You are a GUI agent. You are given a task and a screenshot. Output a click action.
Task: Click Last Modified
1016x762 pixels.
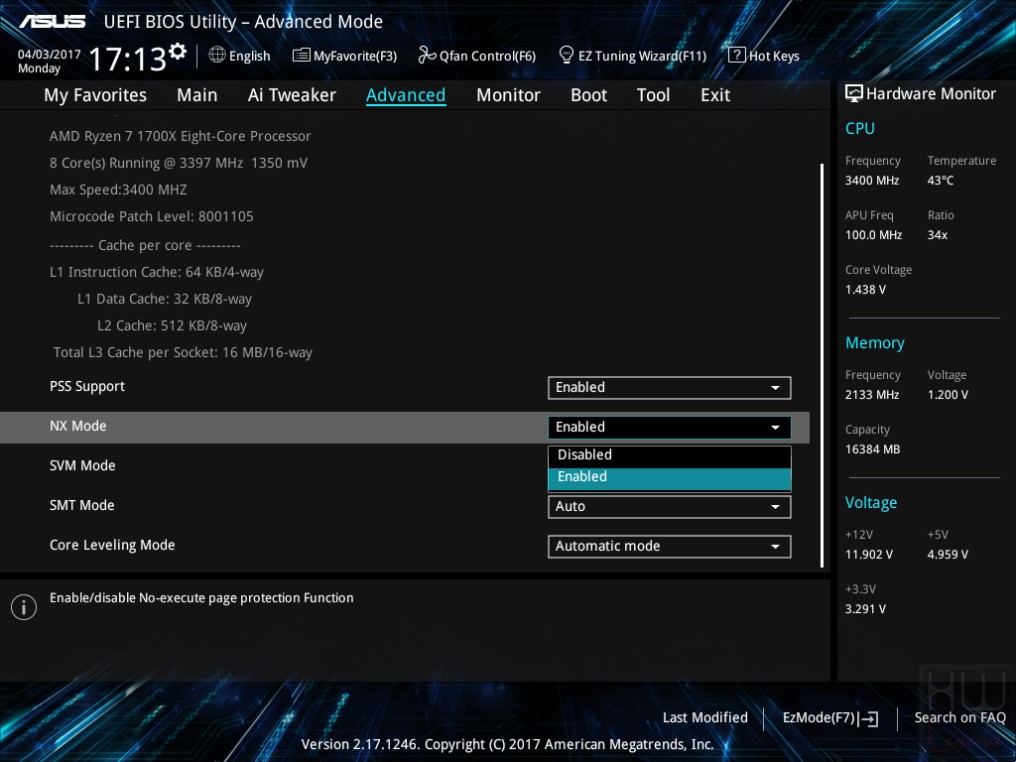pos(705,717)
